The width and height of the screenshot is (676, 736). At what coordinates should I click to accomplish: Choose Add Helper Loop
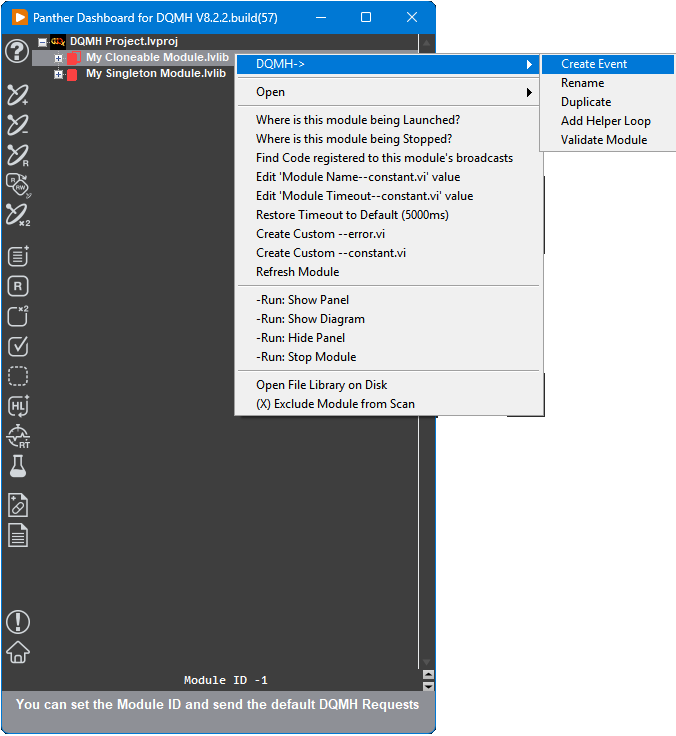[608, 121]
